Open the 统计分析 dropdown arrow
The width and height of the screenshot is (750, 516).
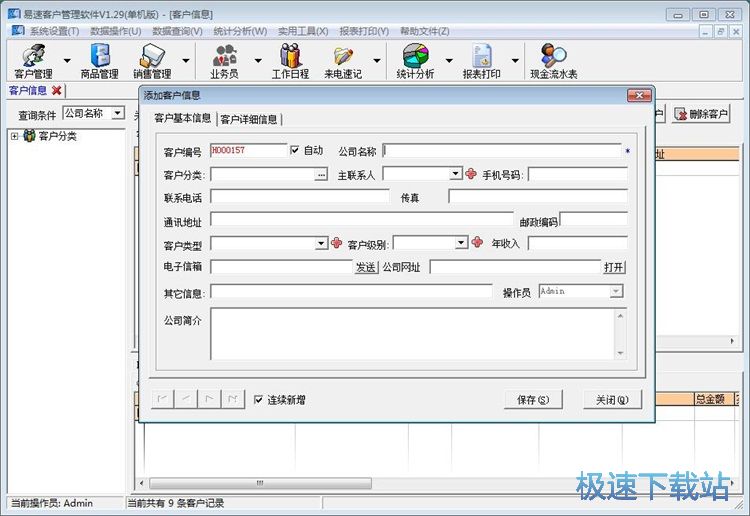click(449, 61)
